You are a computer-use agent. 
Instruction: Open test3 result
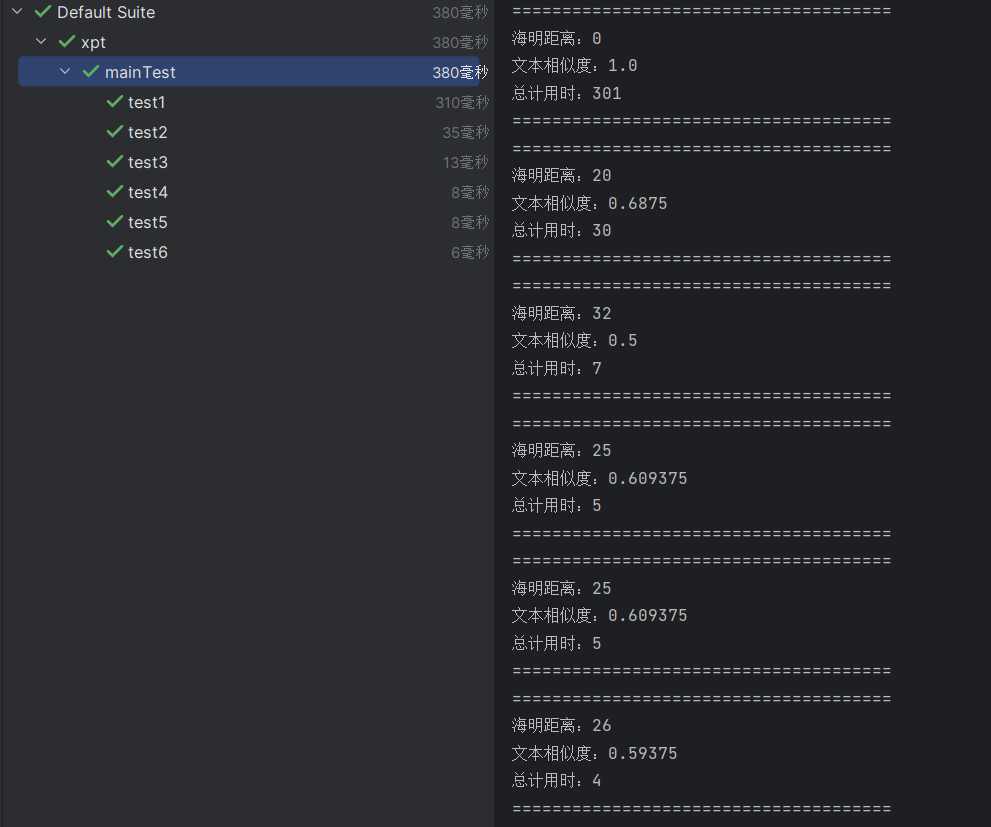tap(147, 162)
